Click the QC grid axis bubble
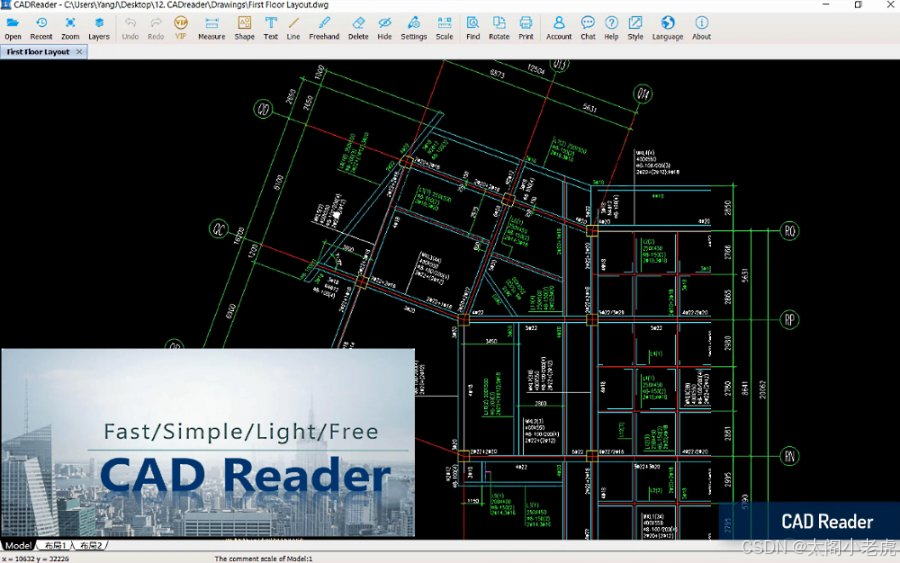The width and height of the screenshot is (900, 563). pos(219,228)
